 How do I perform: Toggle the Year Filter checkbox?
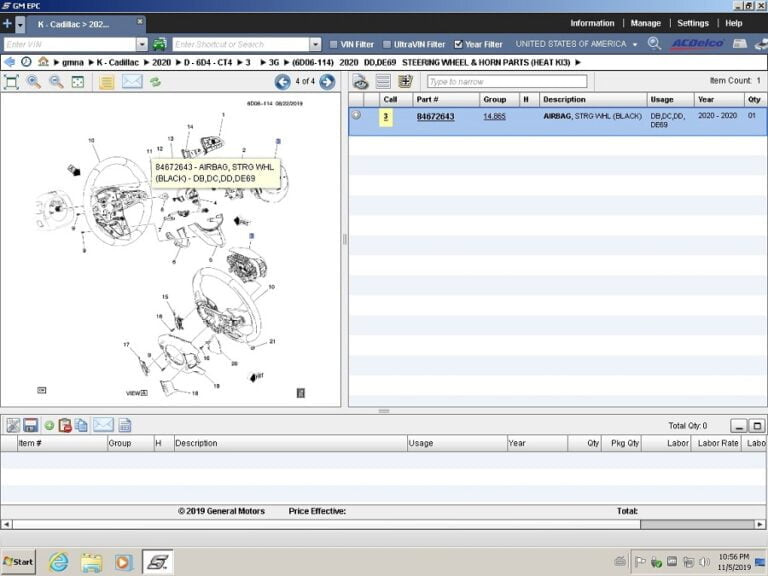coord(458,44)
